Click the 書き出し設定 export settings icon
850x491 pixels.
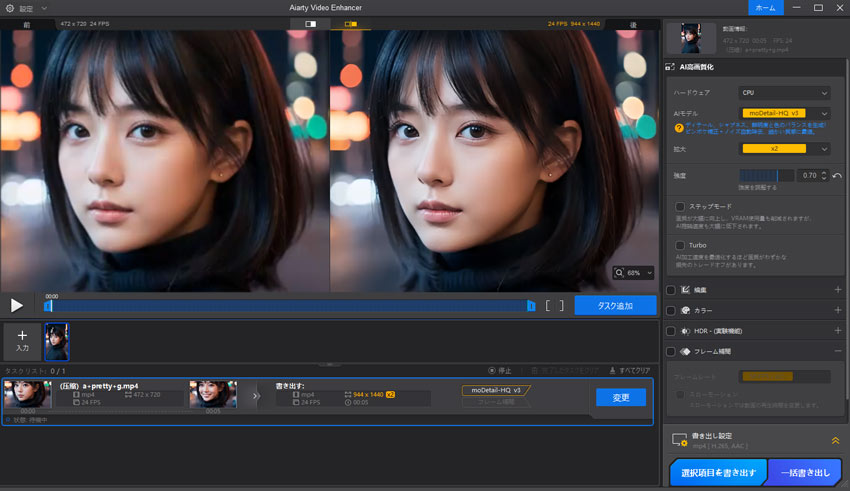679,440
